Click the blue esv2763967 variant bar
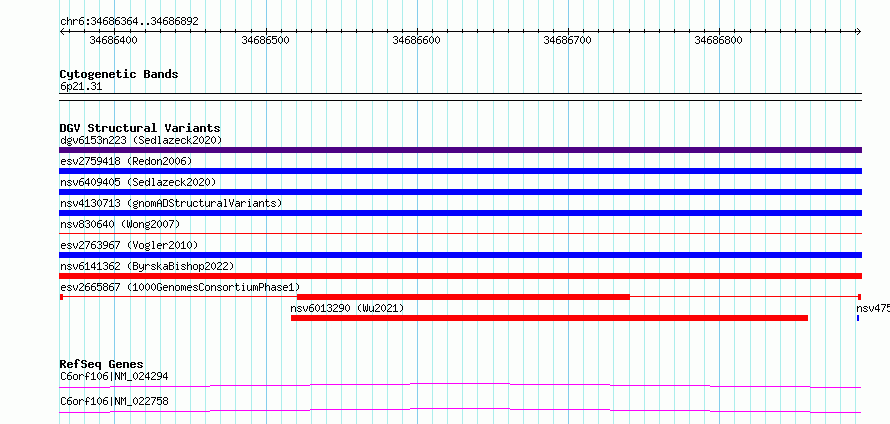890x424 pixels. (x=460, y=255)
